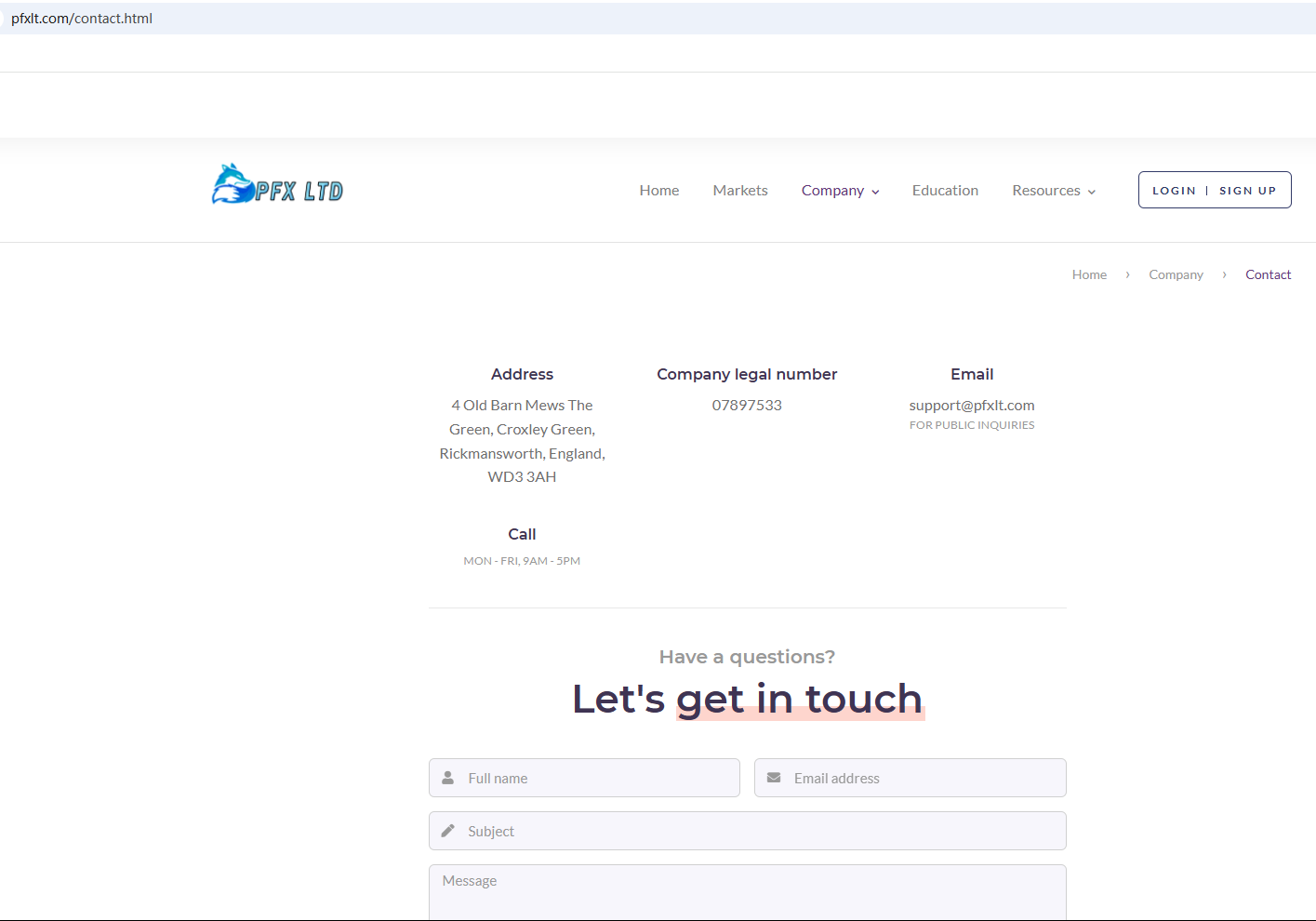Click the Call heading
Screen dimensions: 1316x921
(x=522, y=534)
